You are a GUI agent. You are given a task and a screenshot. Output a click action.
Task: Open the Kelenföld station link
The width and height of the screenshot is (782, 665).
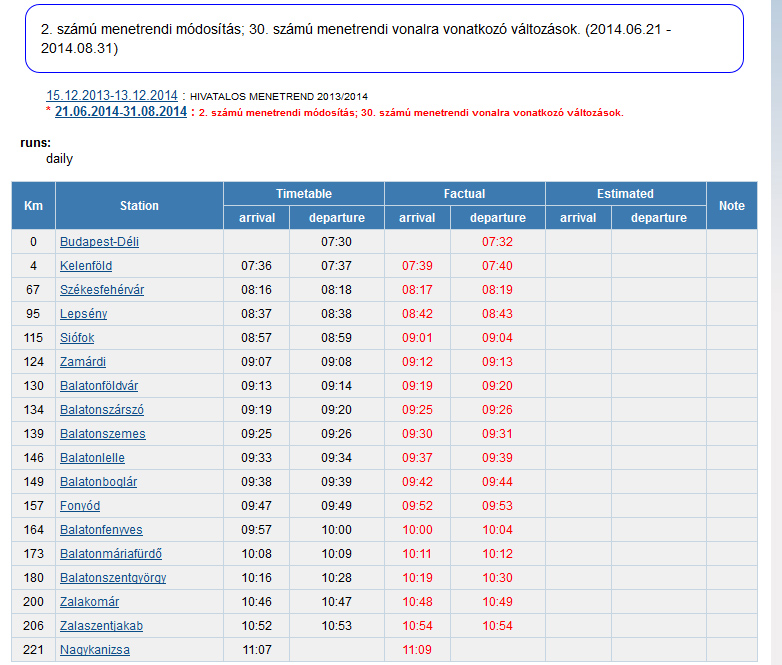(86, 266)
